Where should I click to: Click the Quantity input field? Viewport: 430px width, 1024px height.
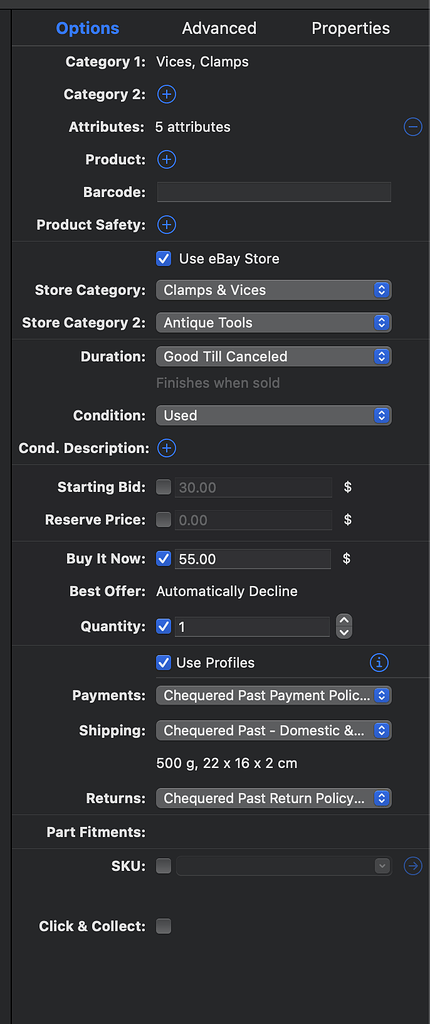[x=252, y=626]
